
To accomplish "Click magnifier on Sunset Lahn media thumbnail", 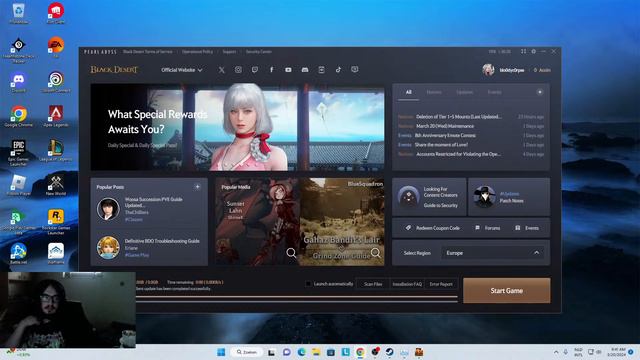I will pos(291,253).
